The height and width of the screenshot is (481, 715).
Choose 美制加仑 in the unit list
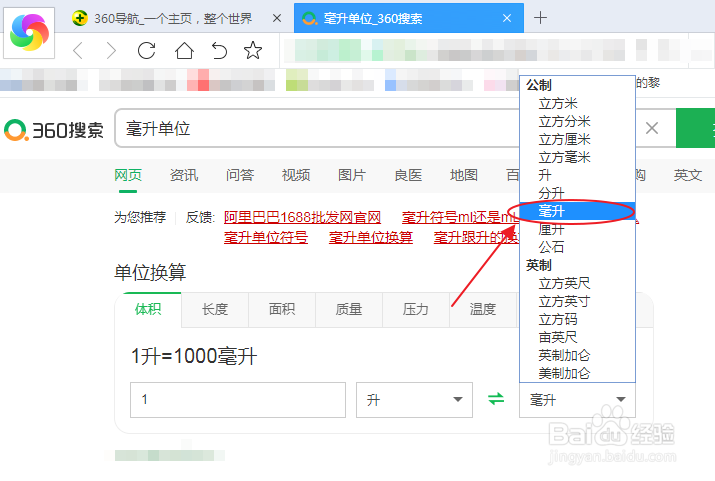coord(577,373)
